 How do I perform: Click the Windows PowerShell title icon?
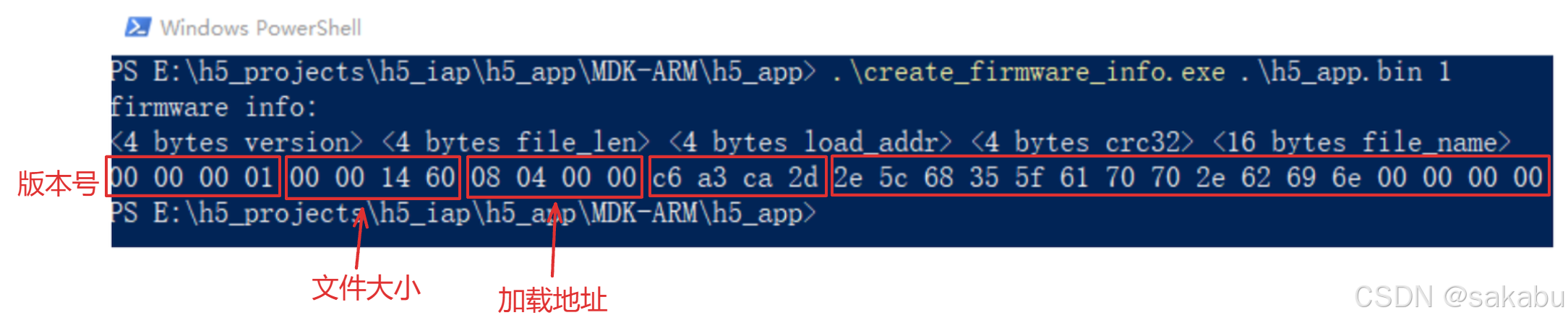tap(137, 27)
